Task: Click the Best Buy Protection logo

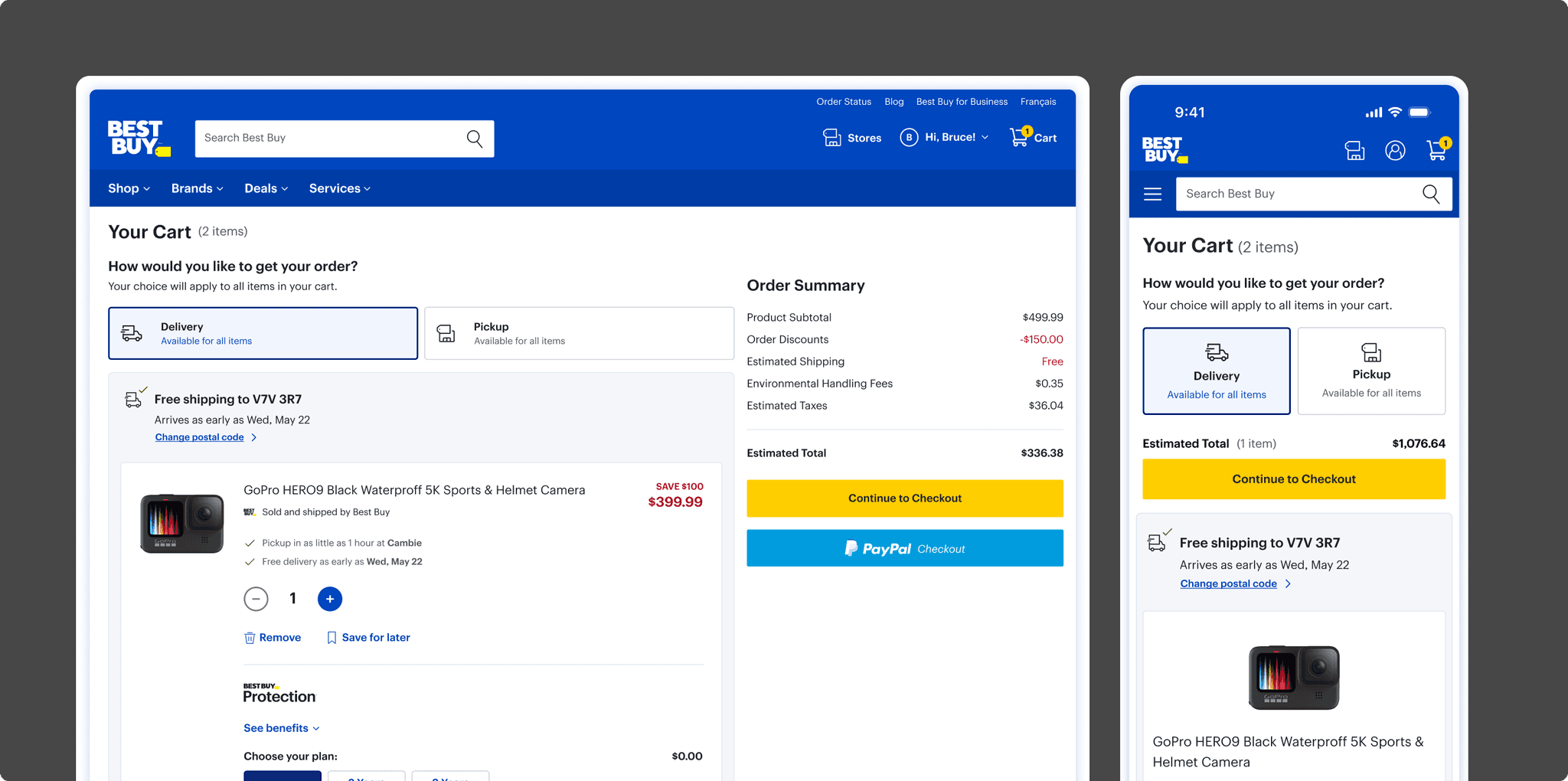Action: tap(279, 693)
